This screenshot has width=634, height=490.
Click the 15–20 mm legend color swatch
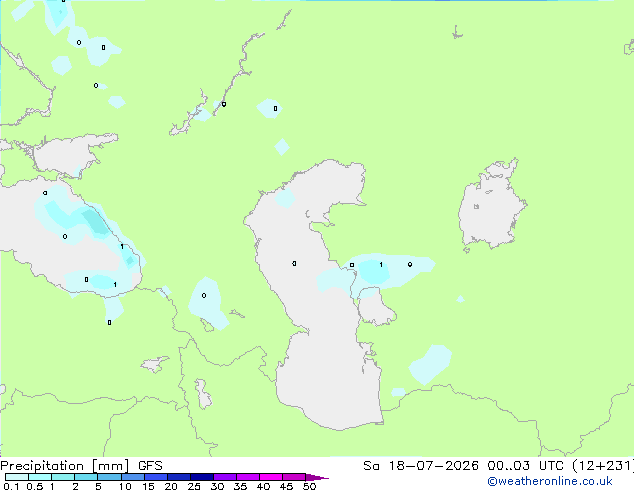[x=156, y=477]
